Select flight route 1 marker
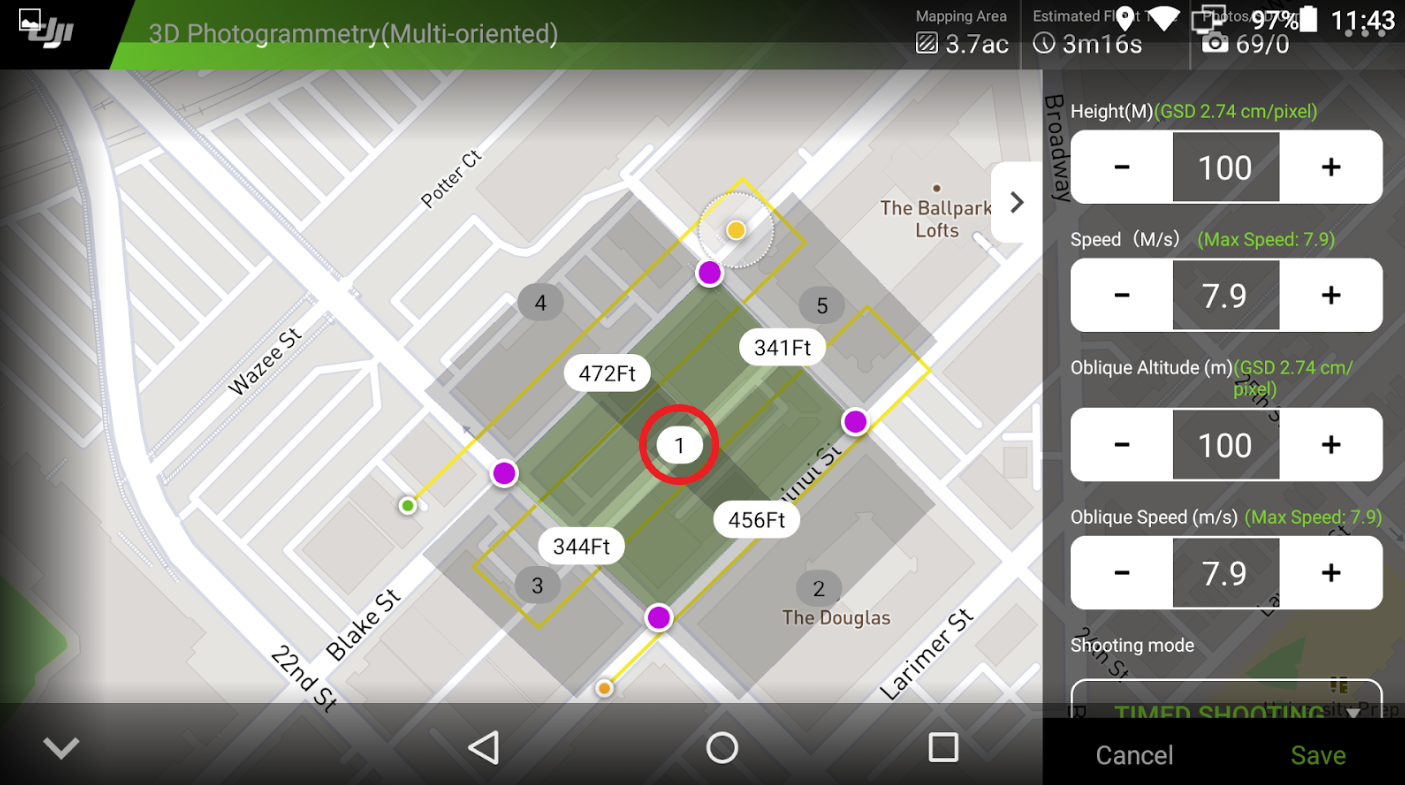1405x785 pixels. (x=680, y=445)
